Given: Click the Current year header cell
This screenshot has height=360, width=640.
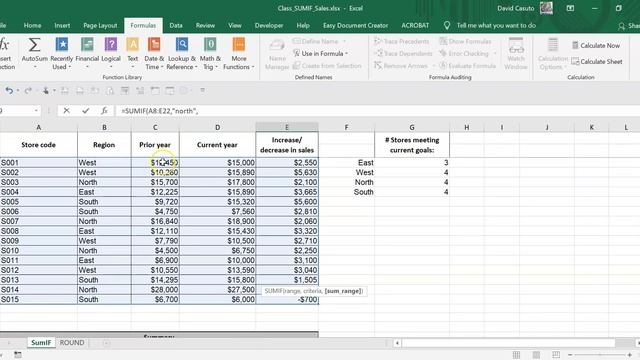Looking at the screenshot, I should coord(218,145).
